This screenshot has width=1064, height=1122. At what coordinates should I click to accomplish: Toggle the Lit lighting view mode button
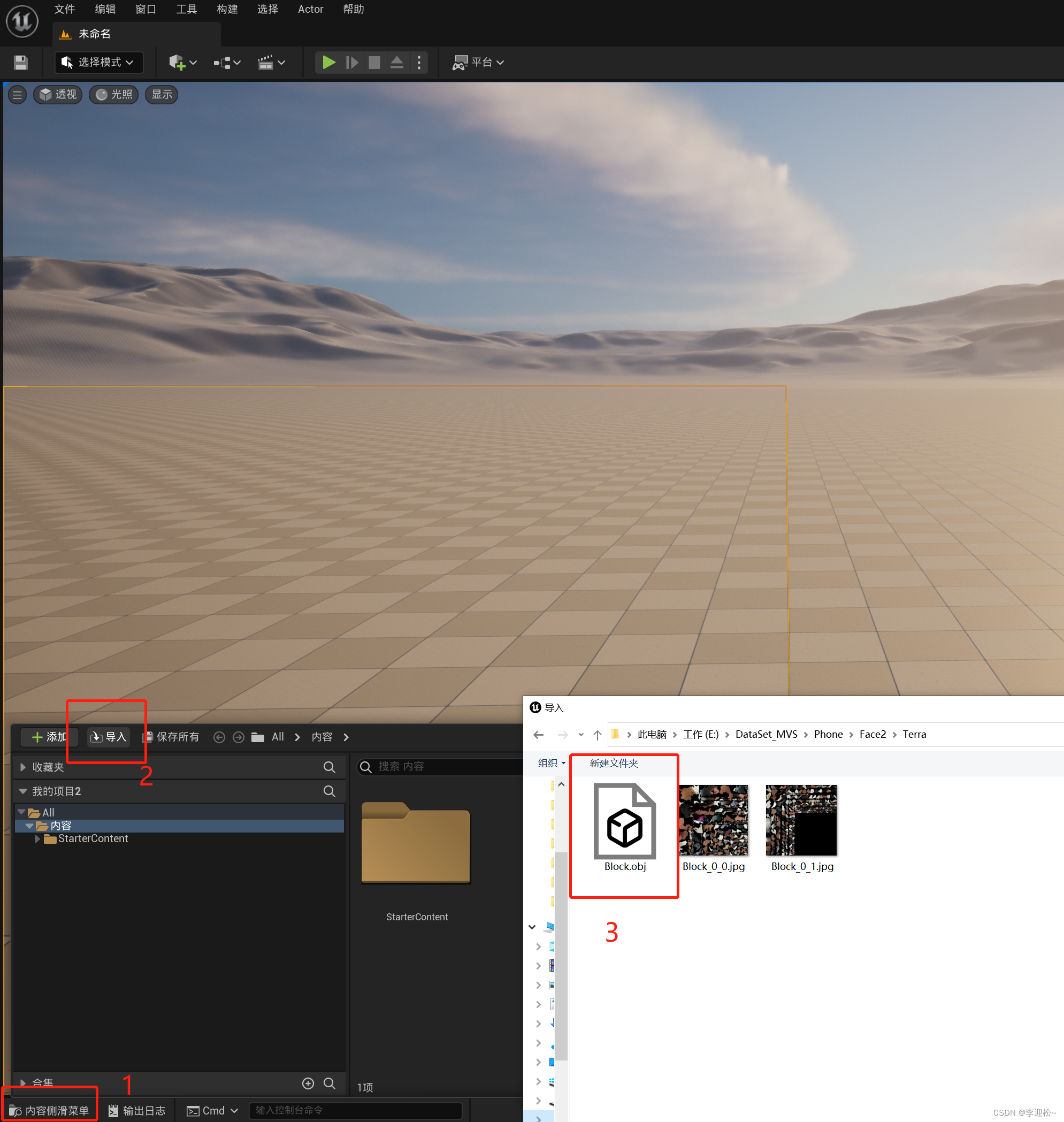114,95
